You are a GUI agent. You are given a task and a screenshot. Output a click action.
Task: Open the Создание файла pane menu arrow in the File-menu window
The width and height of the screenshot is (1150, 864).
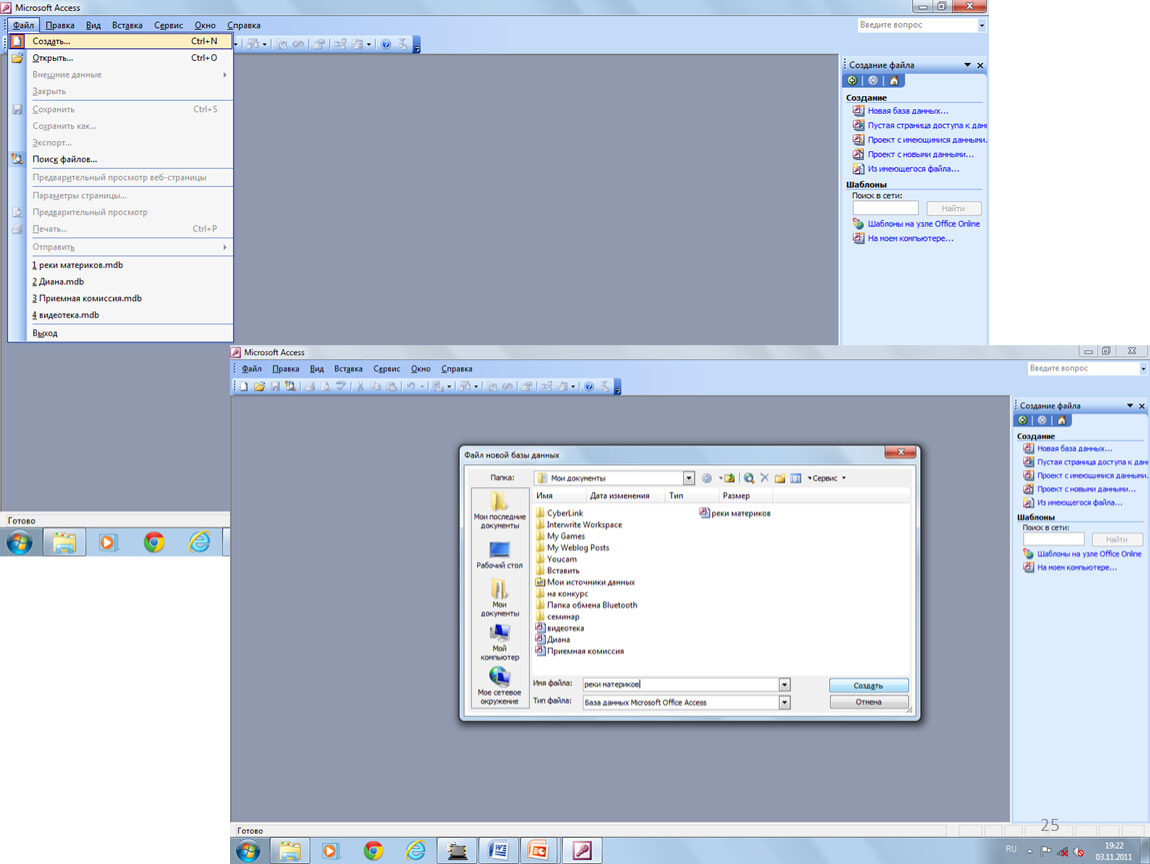click(x=967, y=65)
